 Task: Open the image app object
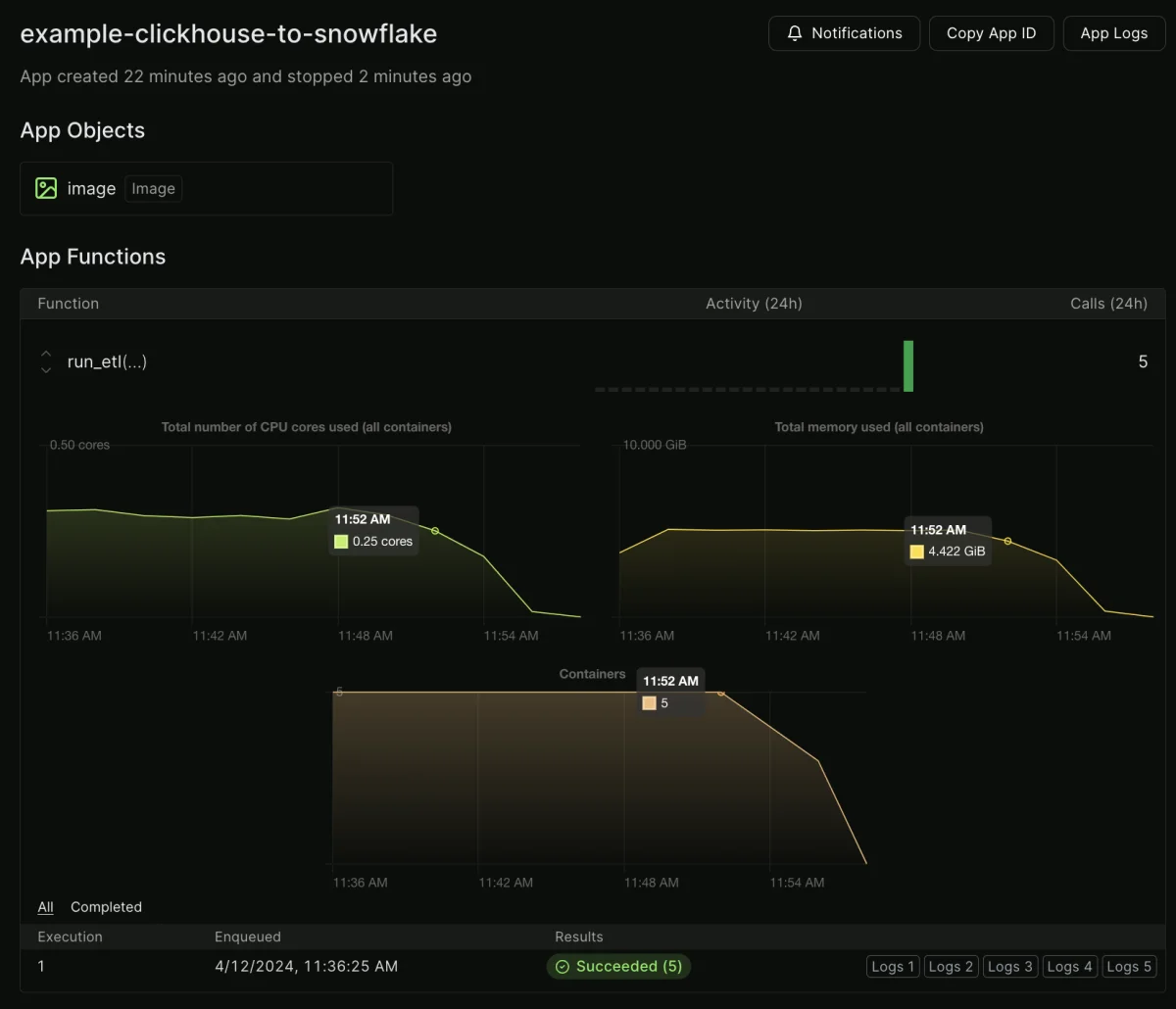(206, 188)
